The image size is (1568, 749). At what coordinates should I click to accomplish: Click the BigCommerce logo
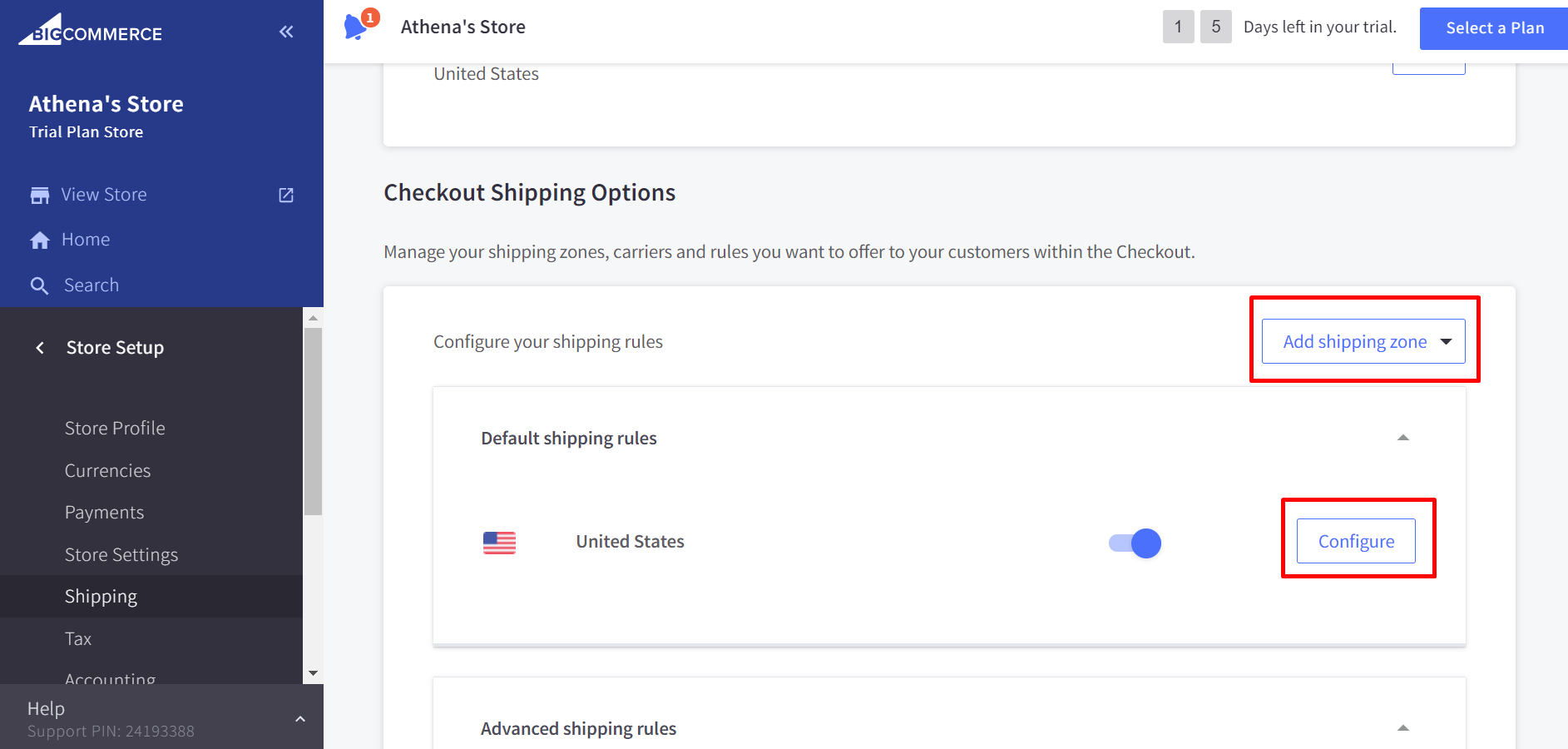pos(91,30)
